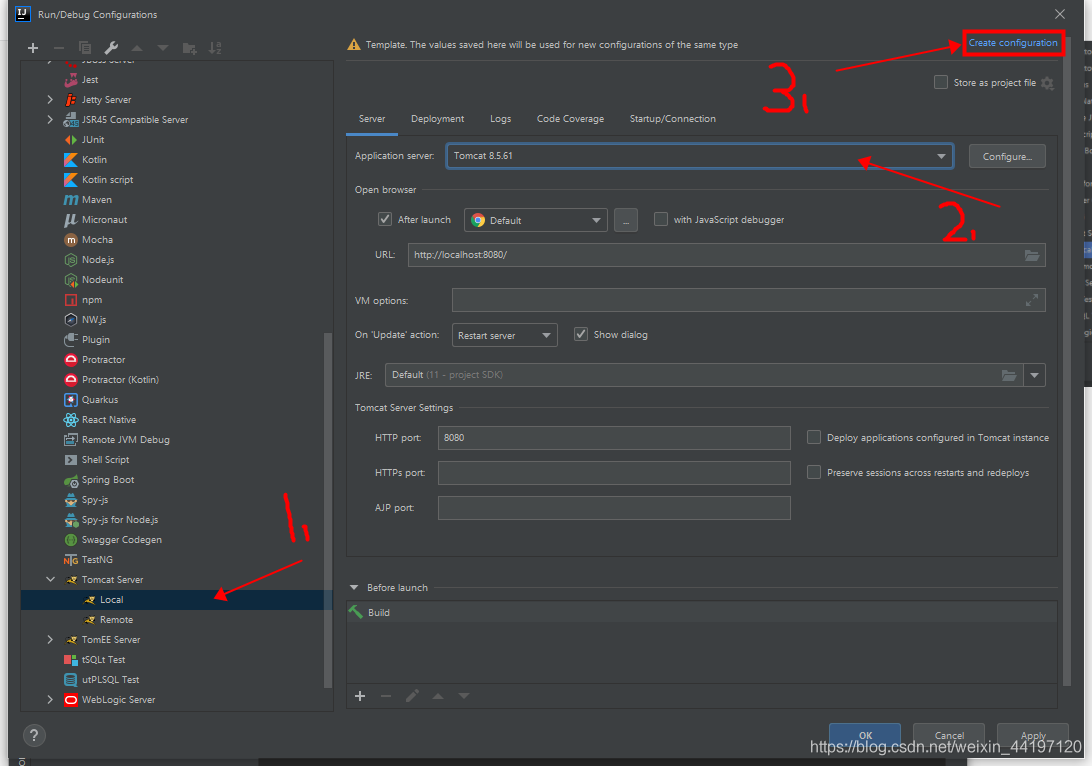Click the Add New Configuration plus icon
1092x766 pixels.
pos(33,48)
